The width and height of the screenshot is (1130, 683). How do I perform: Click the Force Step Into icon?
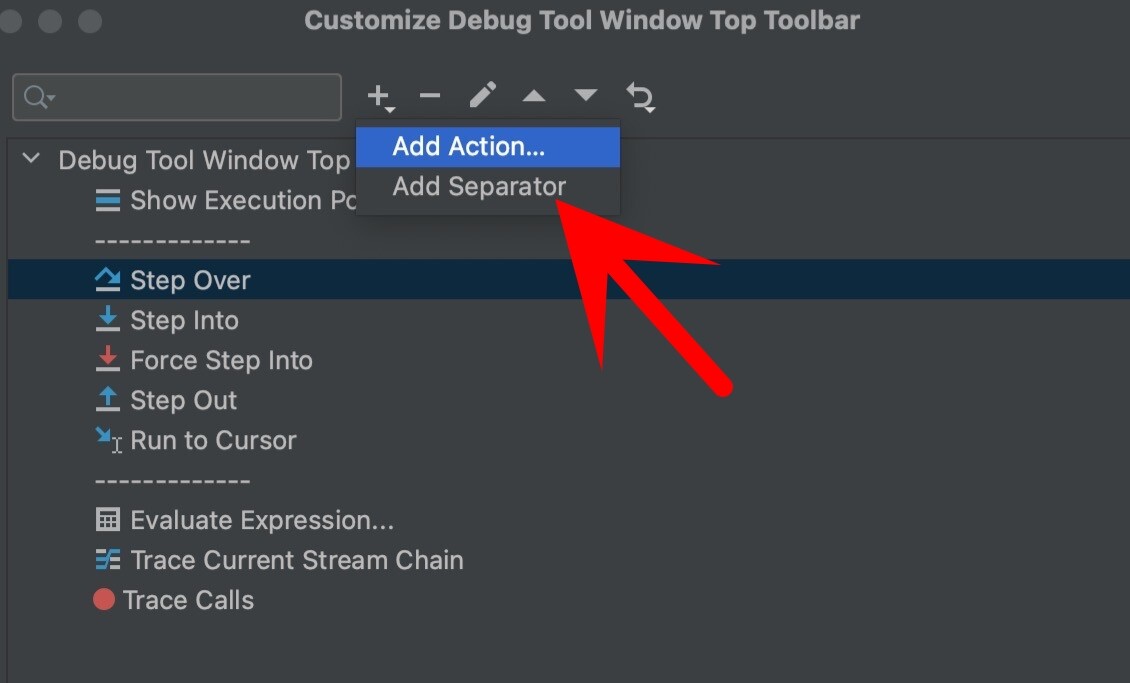107,360
